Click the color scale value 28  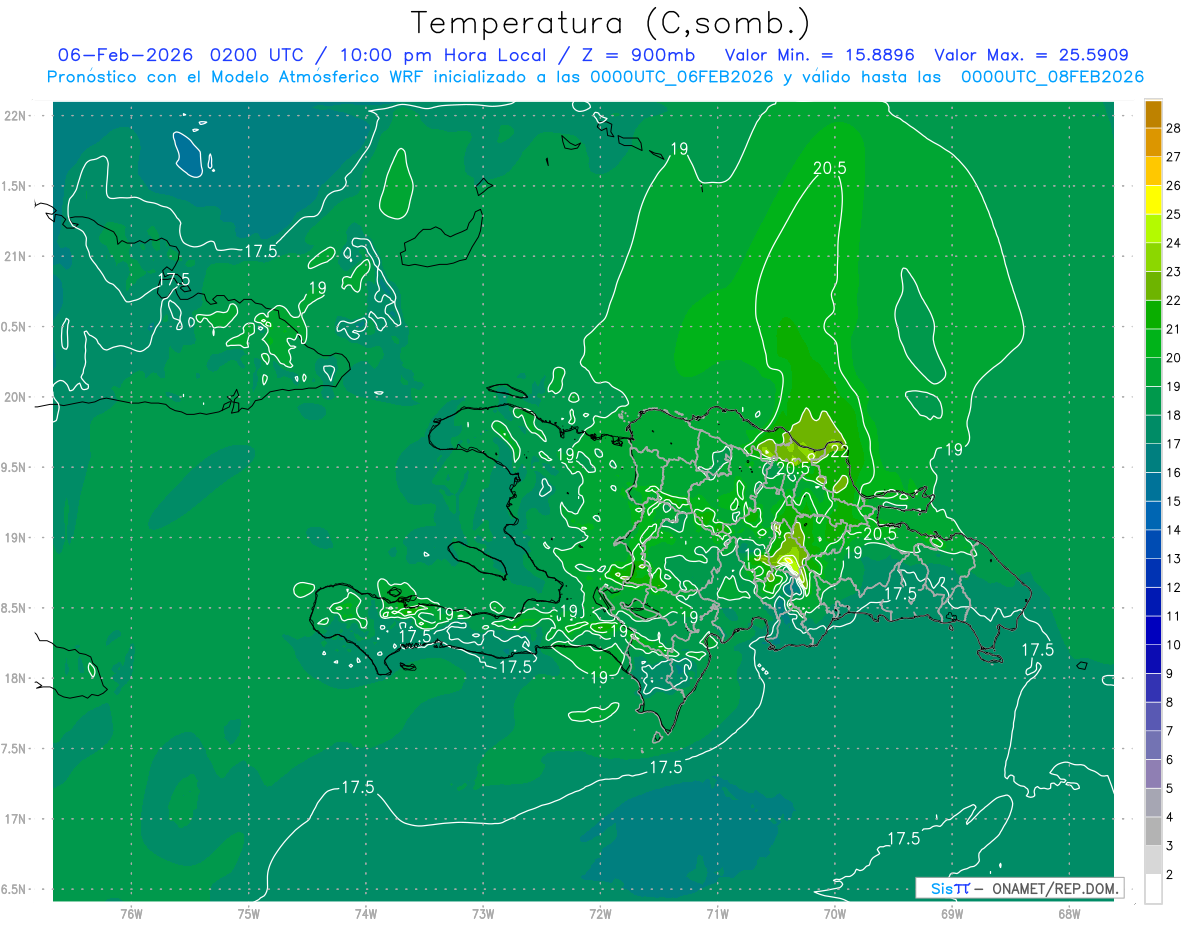click(1173, 129)
